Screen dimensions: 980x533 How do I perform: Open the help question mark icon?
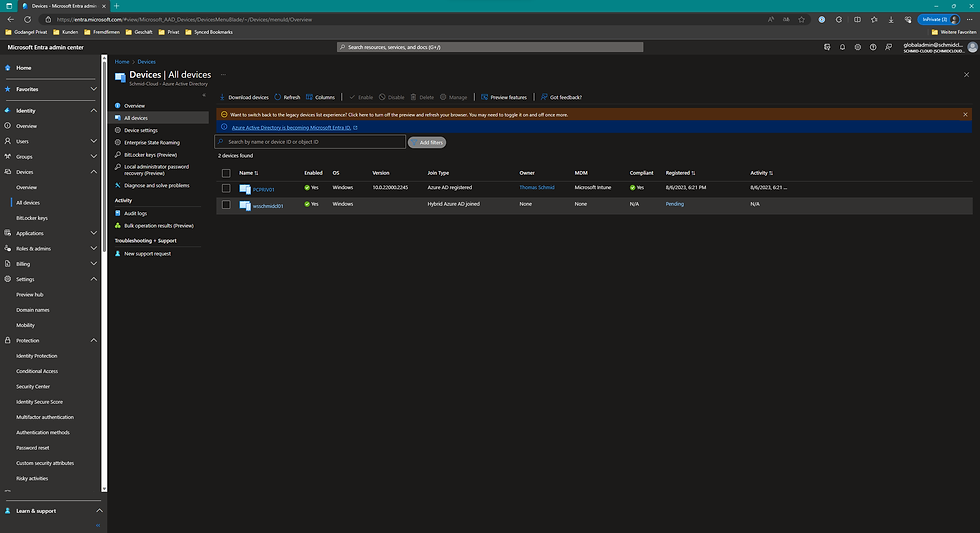(x=873, y=47)
